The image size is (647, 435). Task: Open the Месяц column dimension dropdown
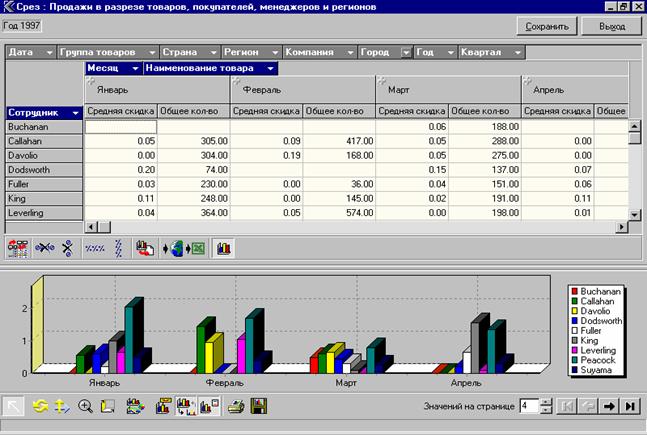(134, 69)
